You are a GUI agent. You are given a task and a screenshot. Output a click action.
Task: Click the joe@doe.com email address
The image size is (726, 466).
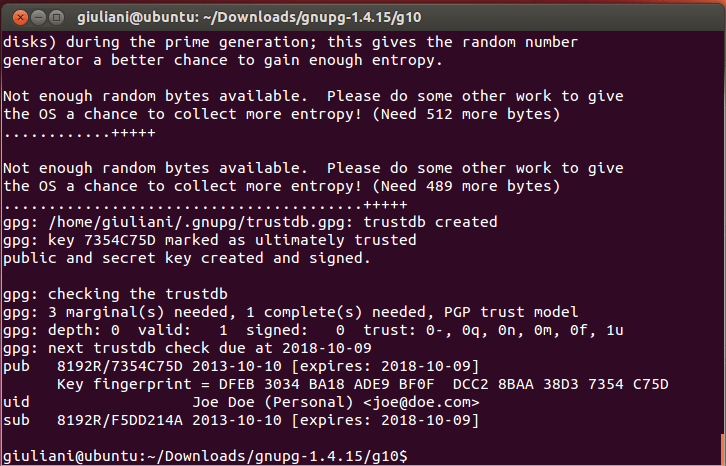point(421,402)
